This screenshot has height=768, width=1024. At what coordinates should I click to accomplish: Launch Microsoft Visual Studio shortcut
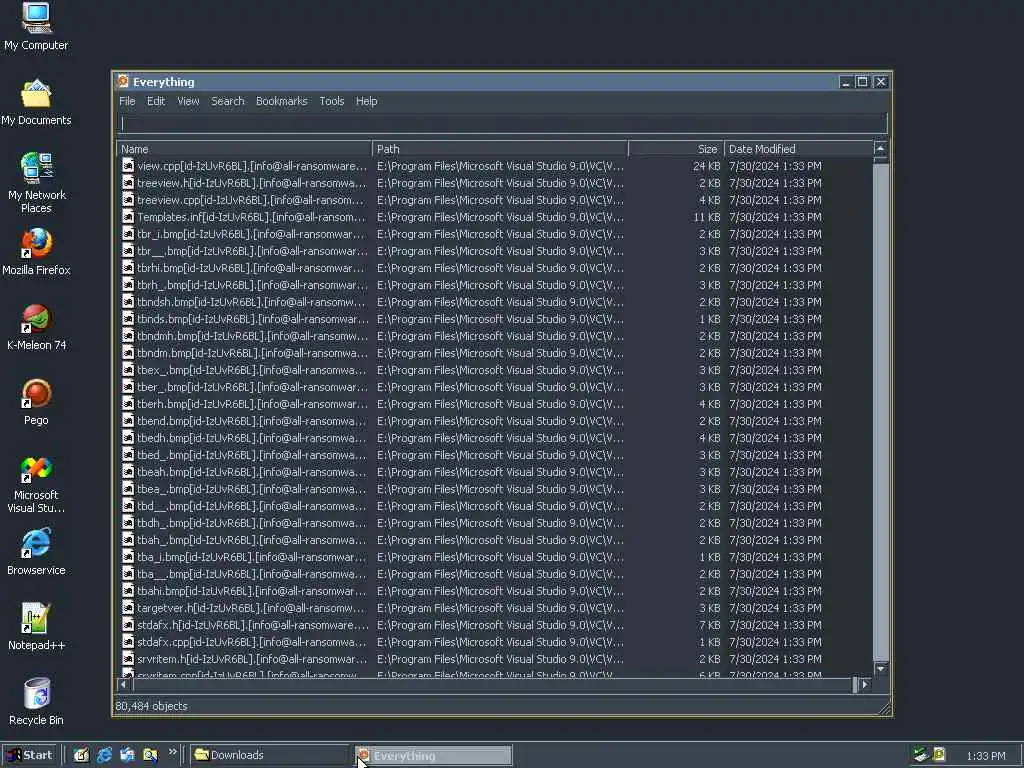pos(36,485)
